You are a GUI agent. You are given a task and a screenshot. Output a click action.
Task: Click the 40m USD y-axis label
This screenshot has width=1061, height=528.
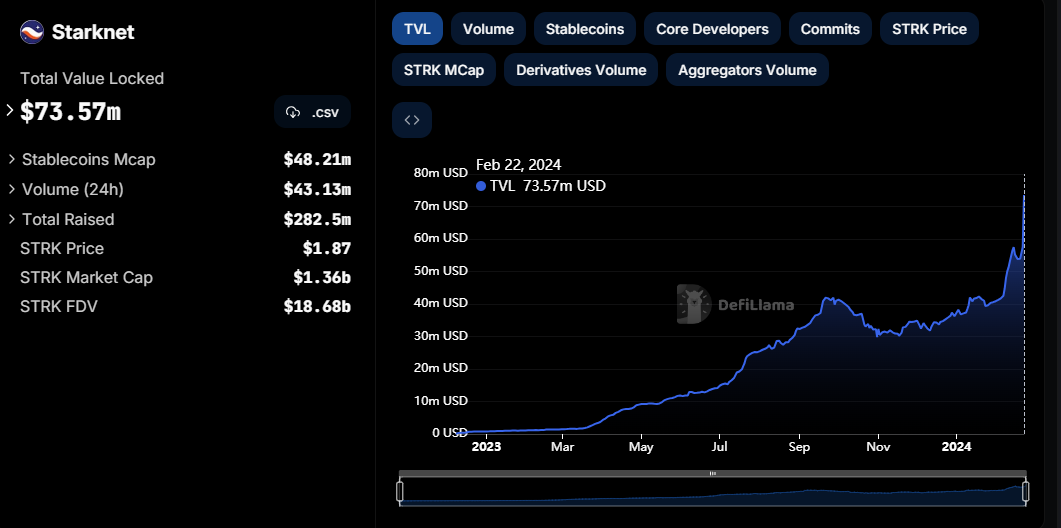[441, 303]
